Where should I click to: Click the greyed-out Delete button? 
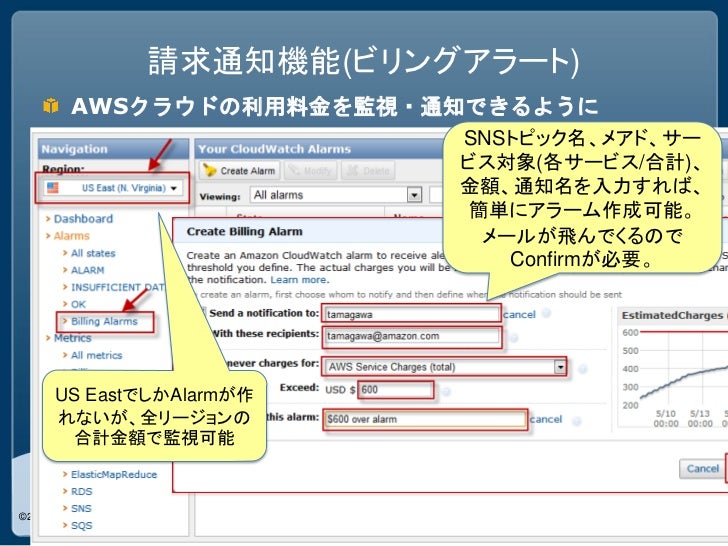click(x=368, y=171)
